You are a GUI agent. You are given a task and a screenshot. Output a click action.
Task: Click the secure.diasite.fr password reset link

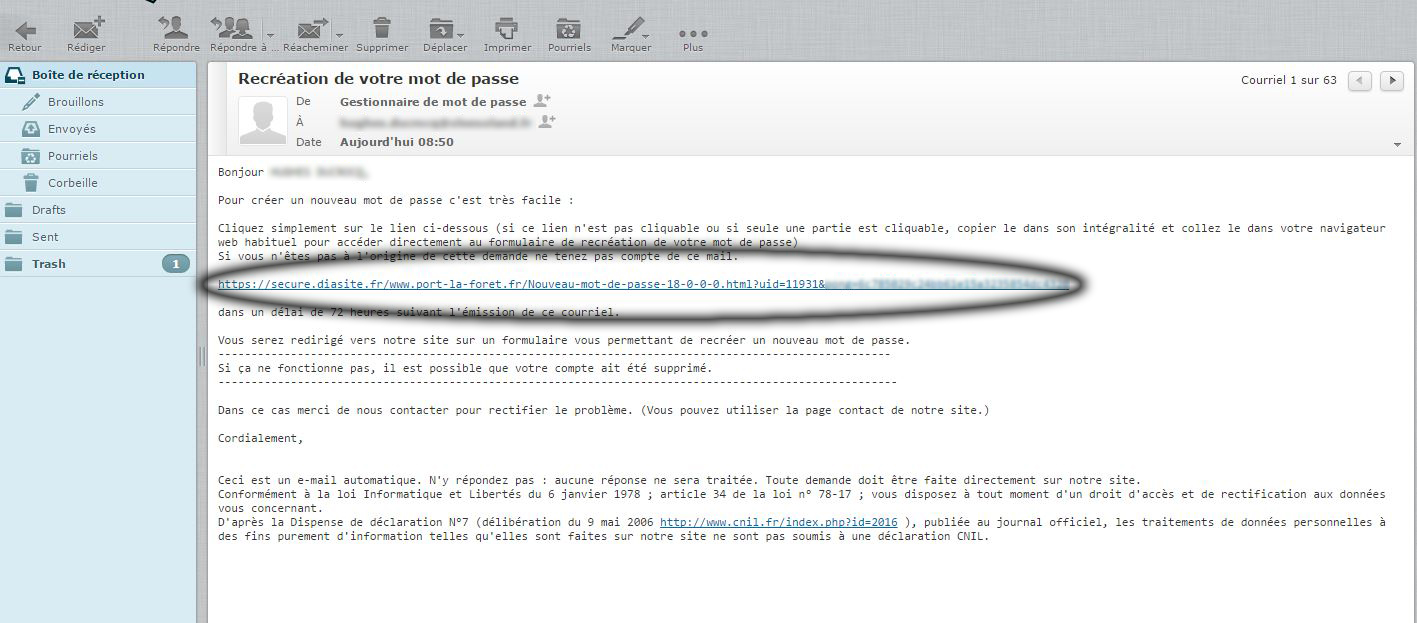520,285
